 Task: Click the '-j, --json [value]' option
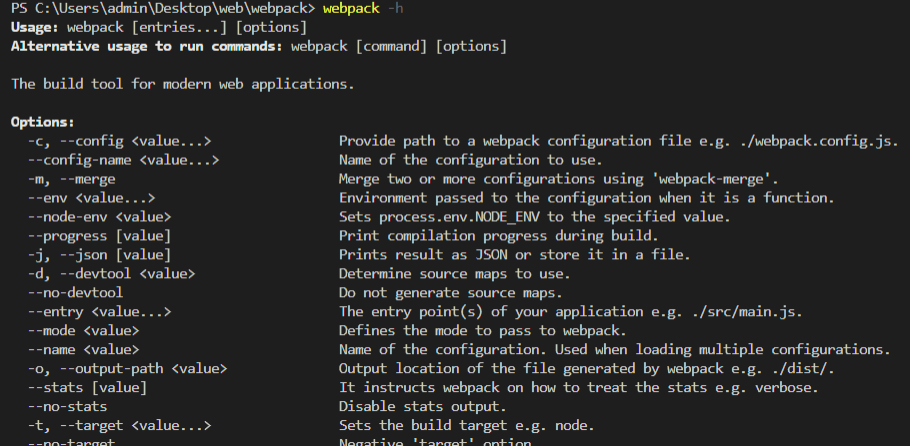(x=99, y=255)
